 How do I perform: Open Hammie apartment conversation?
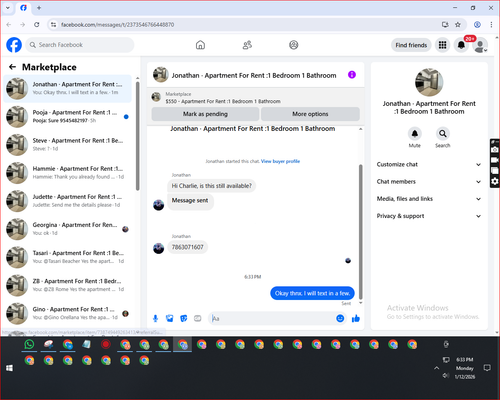pos(68,173)
